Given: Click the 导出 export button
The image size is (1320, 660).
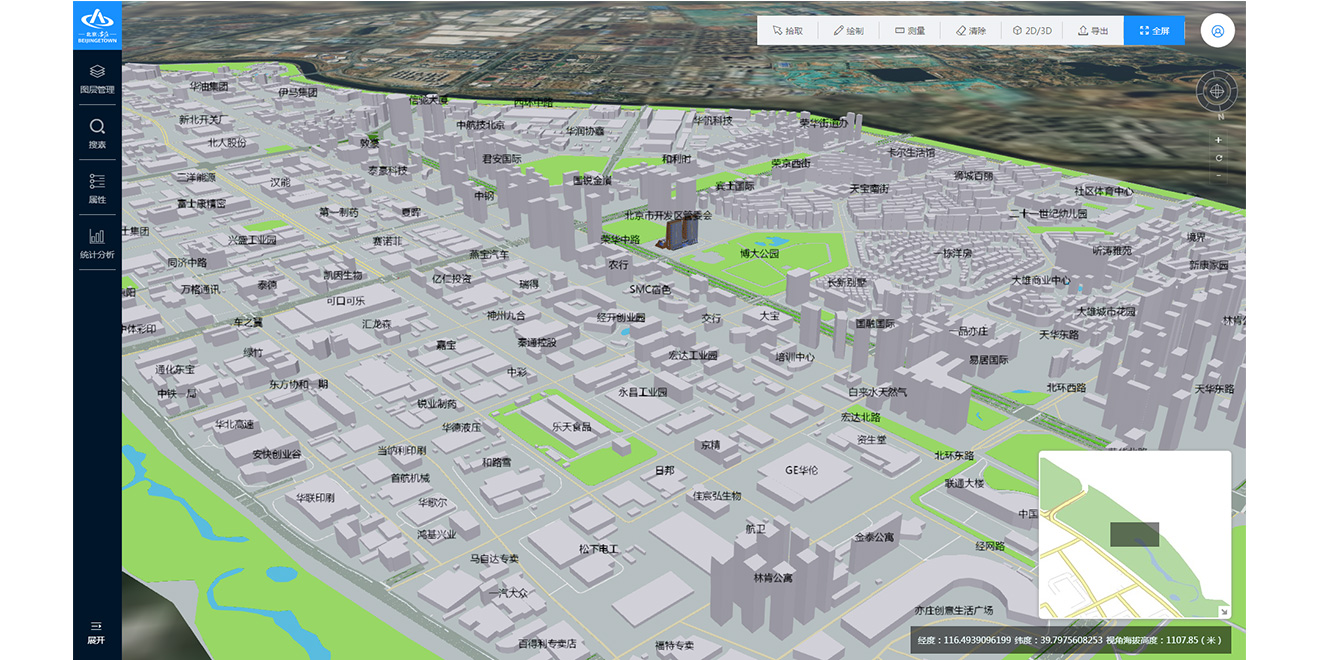Looking at the screenshot, I should click(1093, 31).
